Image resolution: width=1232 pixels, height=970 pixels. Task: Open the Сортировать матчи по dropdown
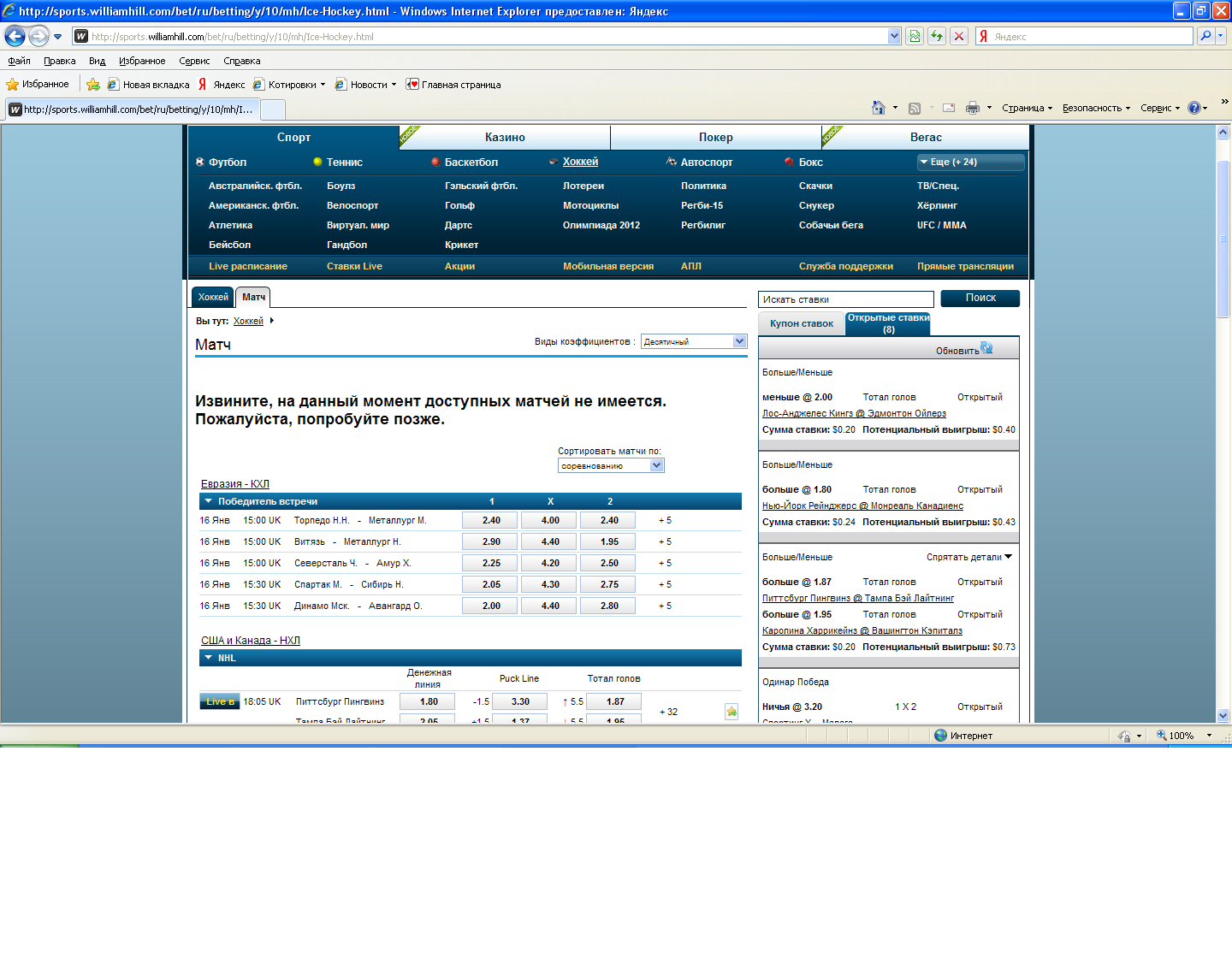(611, 465)
